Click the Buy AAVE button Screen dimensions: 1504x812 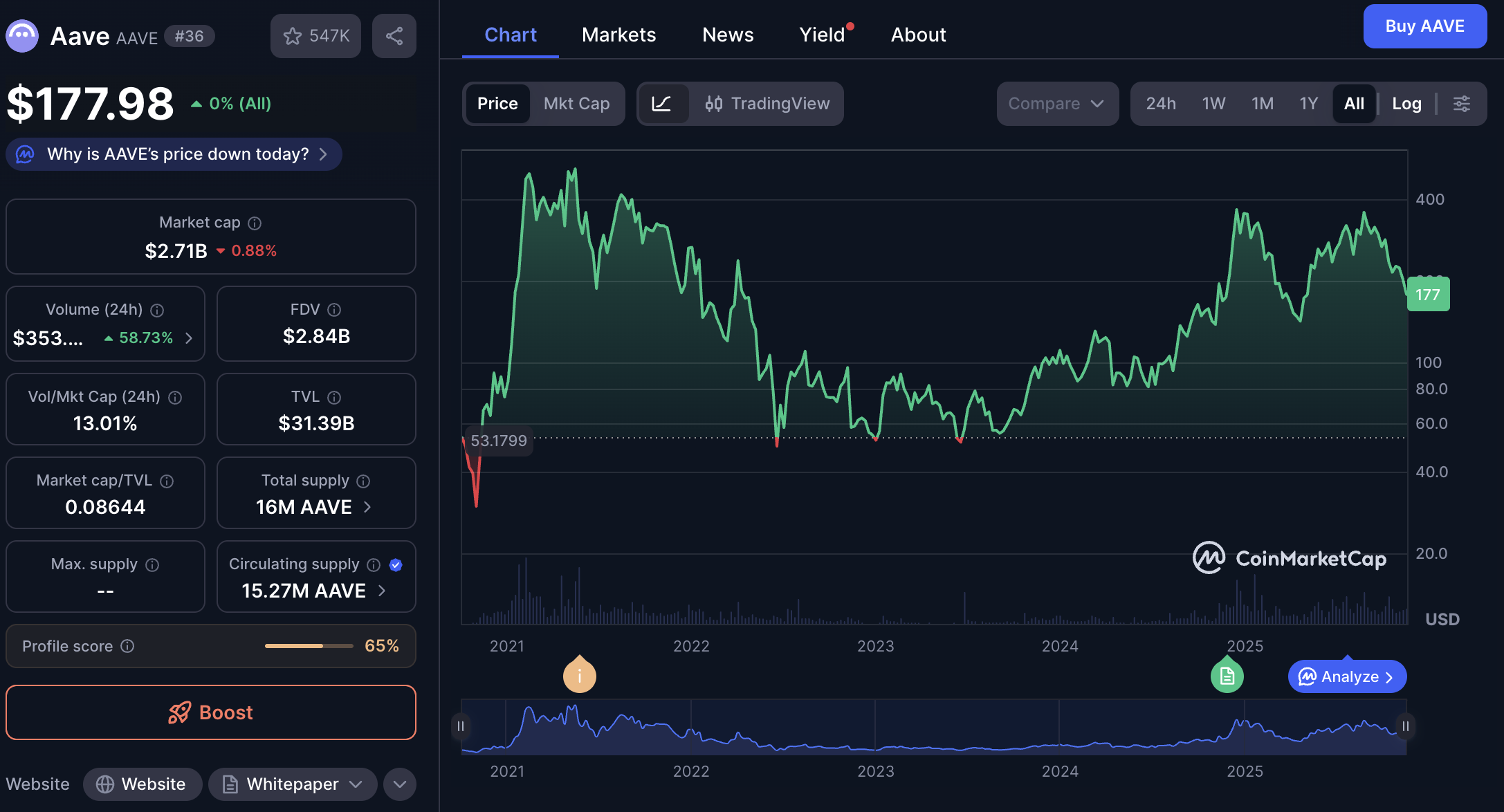[1424, 26]
